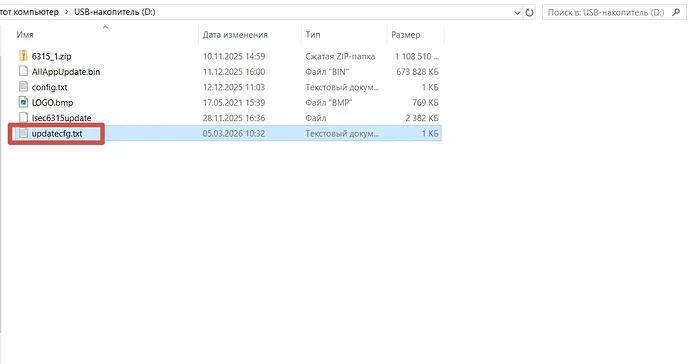Sort files by Имя column header
Viewport: 690px width, 364px height.
pos(25,35)
